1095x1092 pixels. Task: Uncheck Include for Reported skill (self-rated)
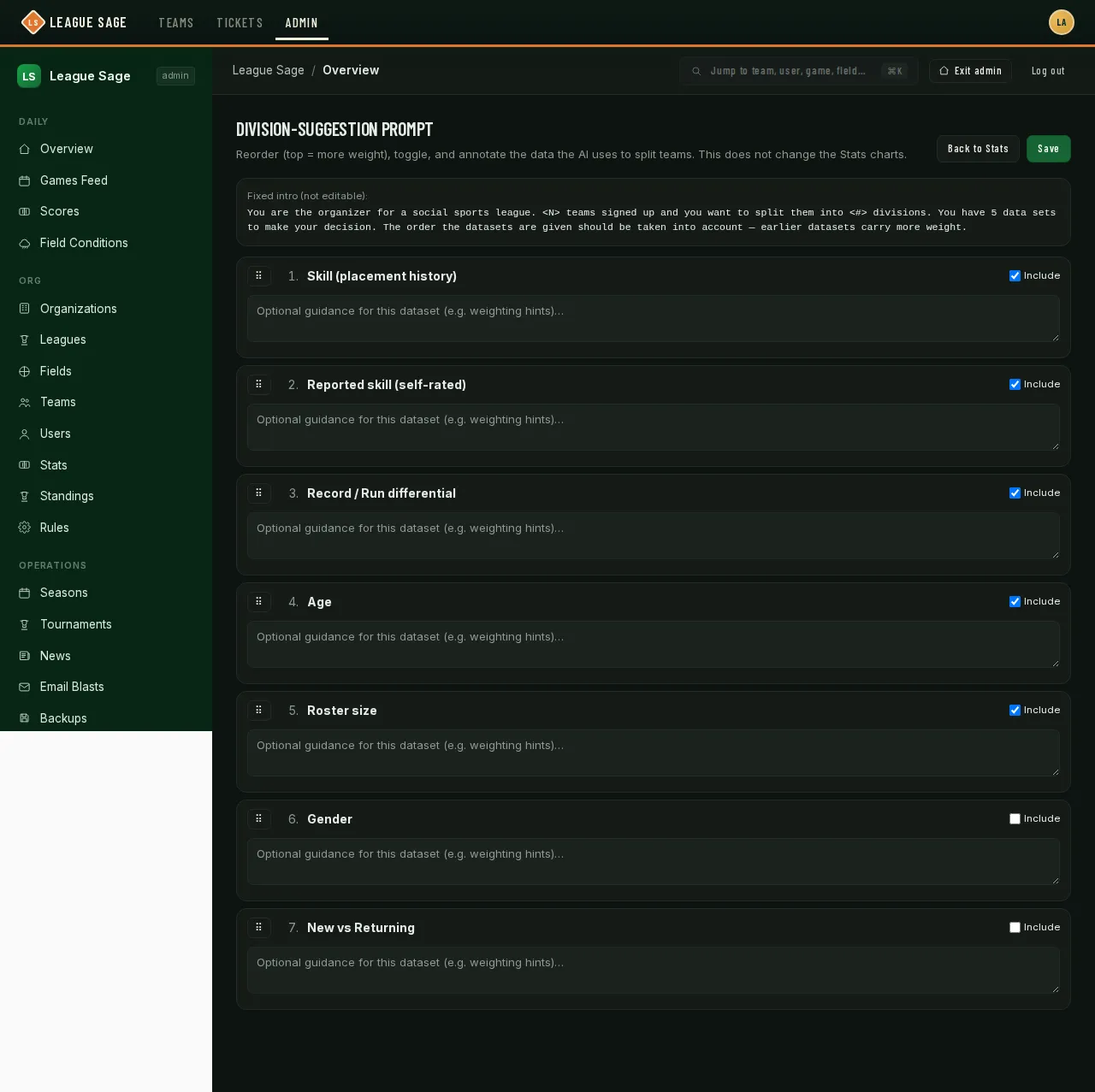click(x=1015, y=384)
